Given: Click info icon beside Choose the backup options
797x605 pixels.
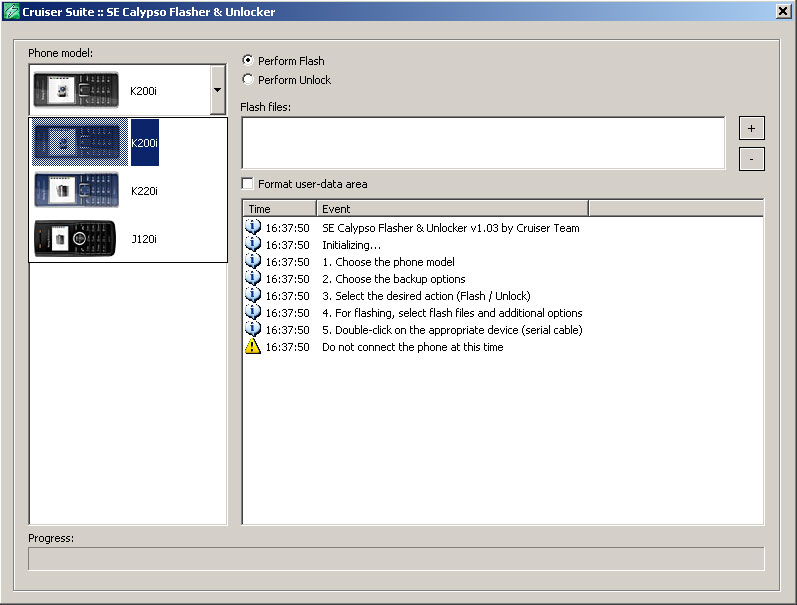Looking at the screenshot, I should [x=253, y=278].
